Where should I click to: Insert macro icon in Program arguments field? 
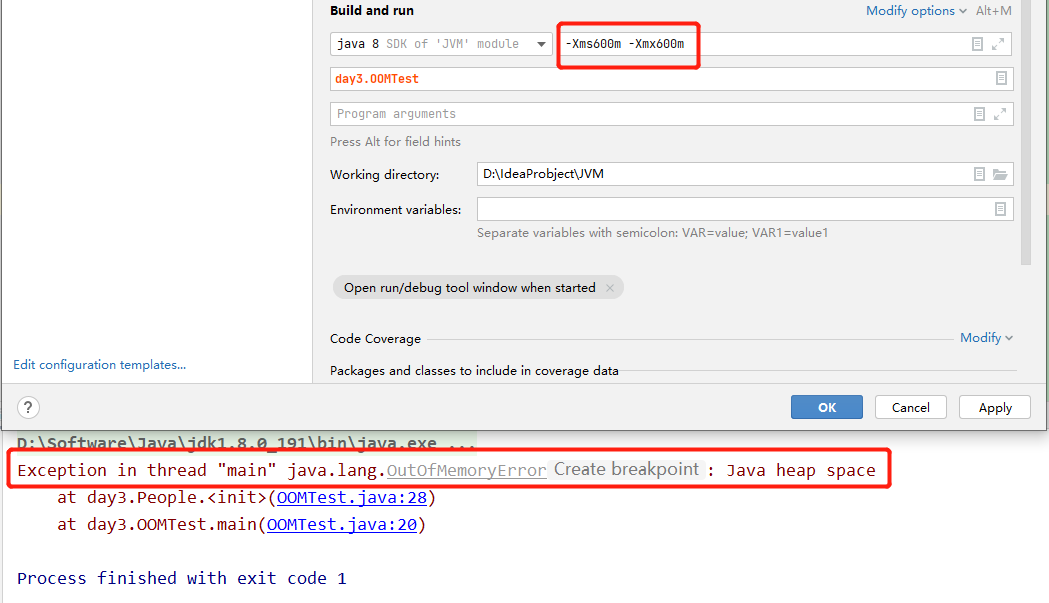pos(979,114)
